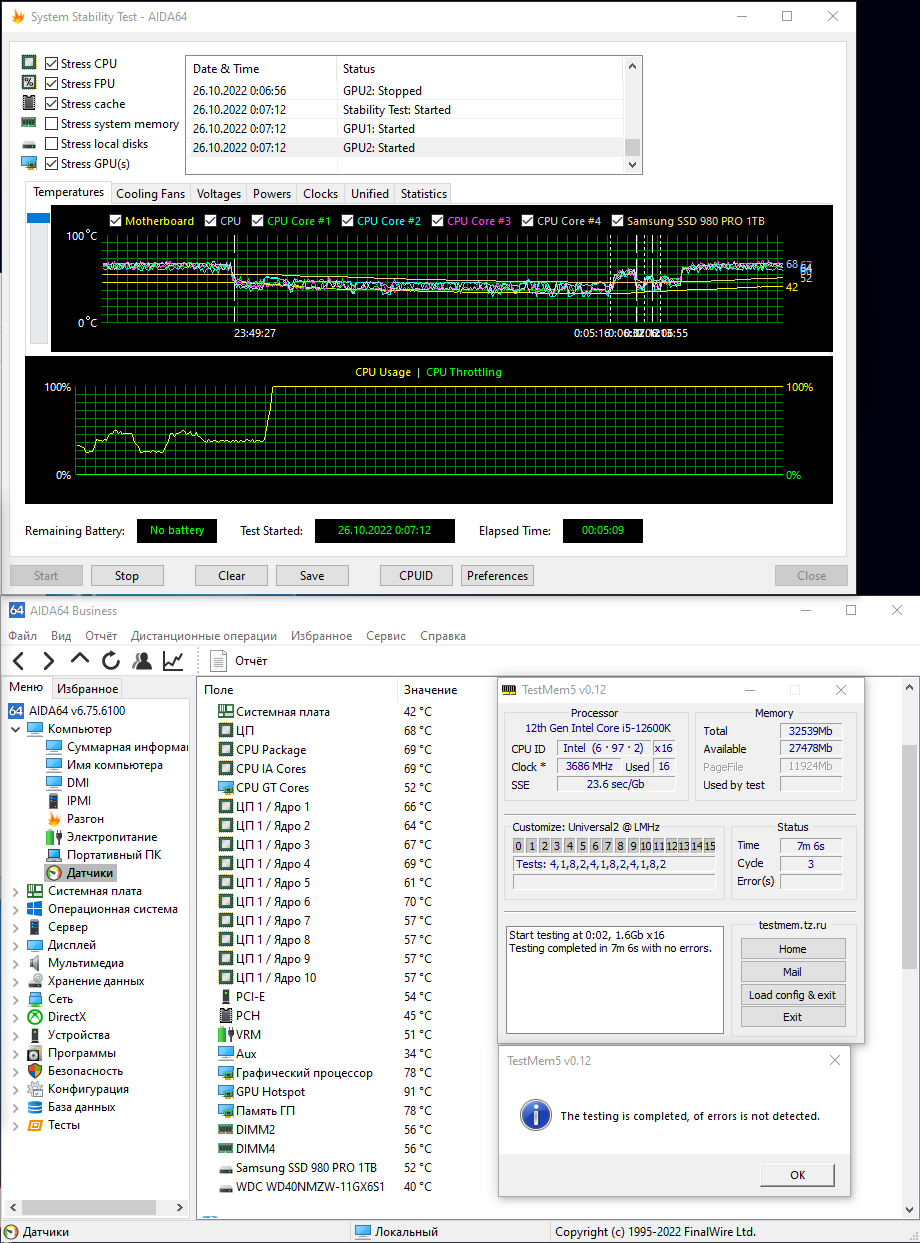Open the Сервис menu
920x1243 pixels.
386,636
